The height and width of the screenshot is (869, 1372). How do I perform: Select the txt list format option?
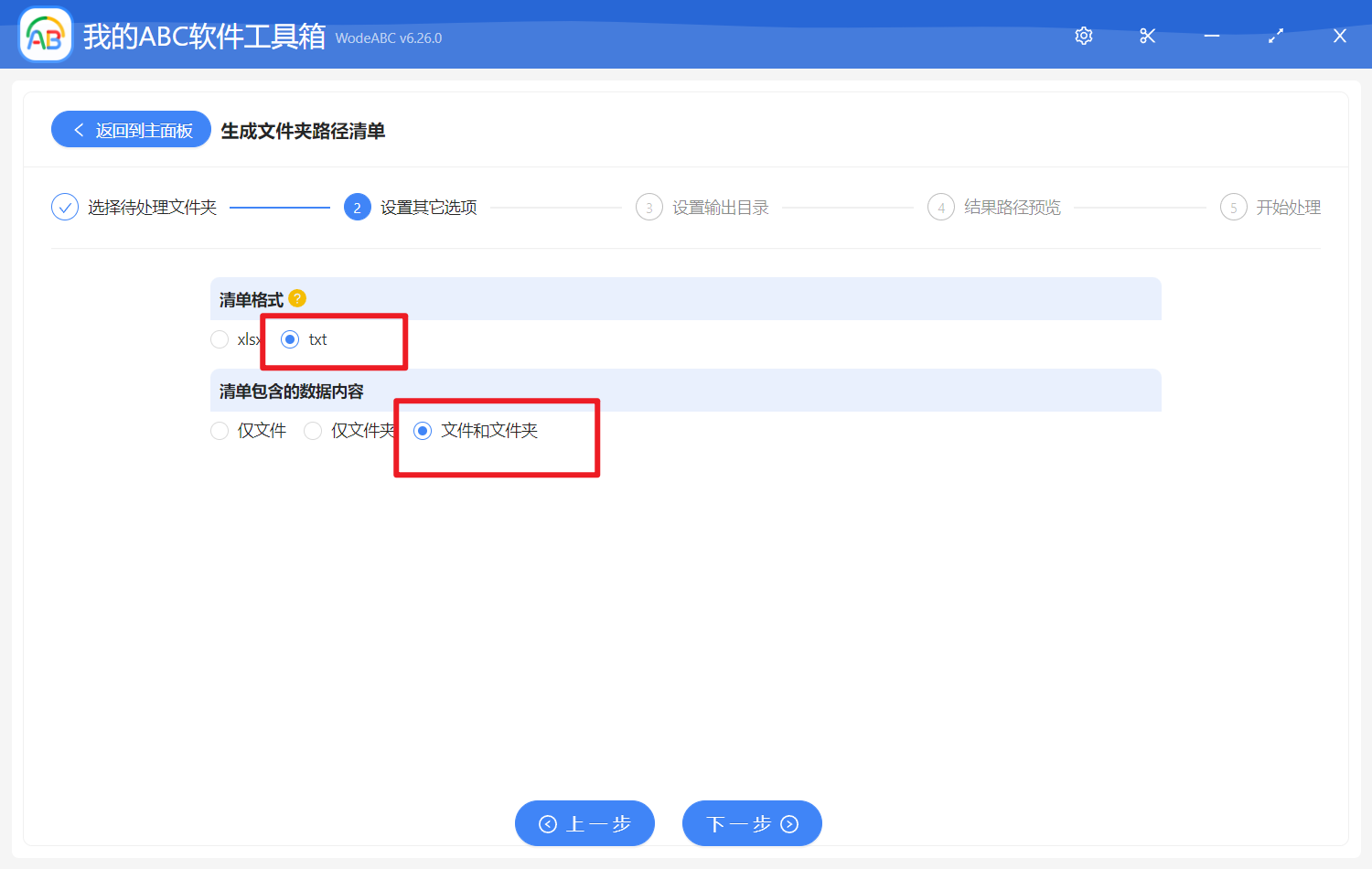click(x=290, y=338)
